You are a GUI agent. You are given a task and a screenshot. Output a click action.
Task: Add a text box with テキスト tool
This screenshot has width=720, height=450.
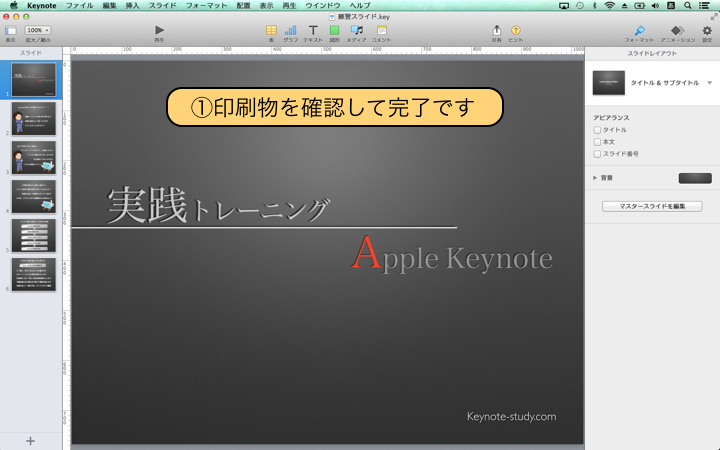pos(312,30)
